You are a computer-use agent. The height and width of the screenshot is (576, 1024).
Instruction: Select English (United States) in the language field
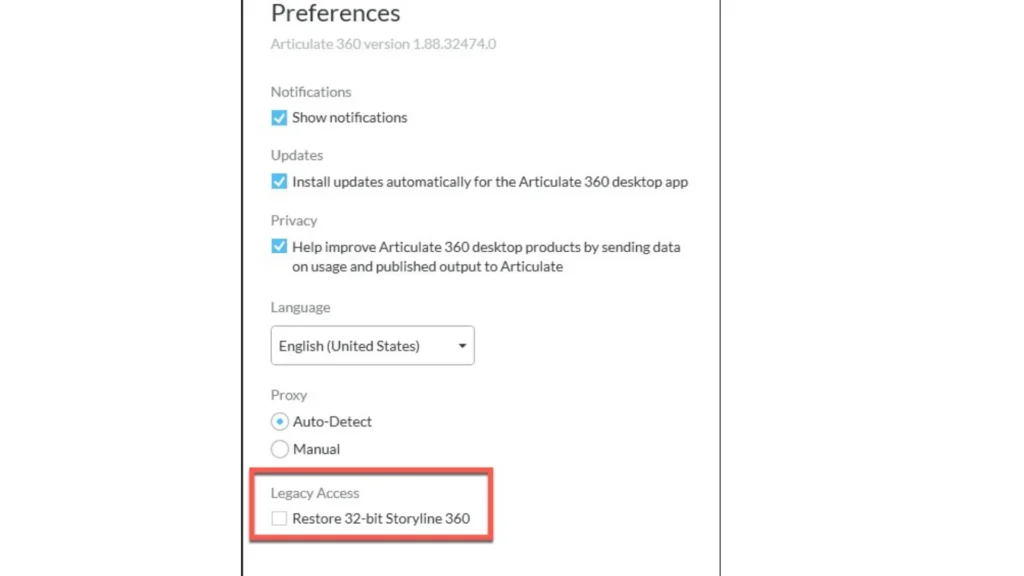[350, 345]
